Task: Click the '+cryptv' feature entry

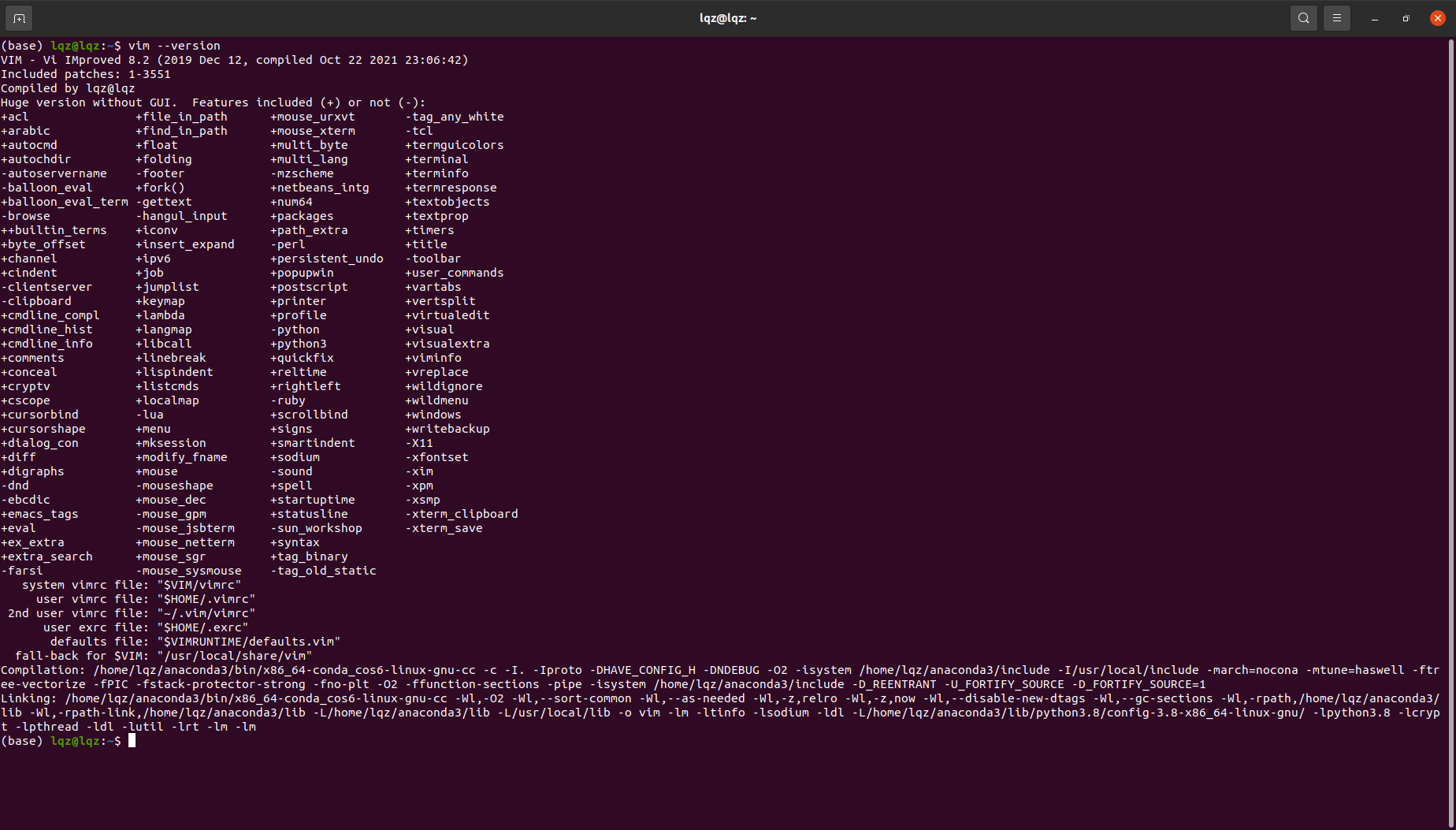Action: [25, 386]
